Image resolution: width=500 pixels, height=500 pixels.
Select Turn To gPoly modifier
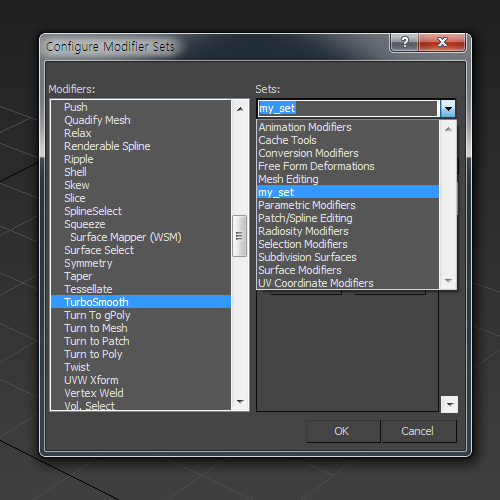141,315
